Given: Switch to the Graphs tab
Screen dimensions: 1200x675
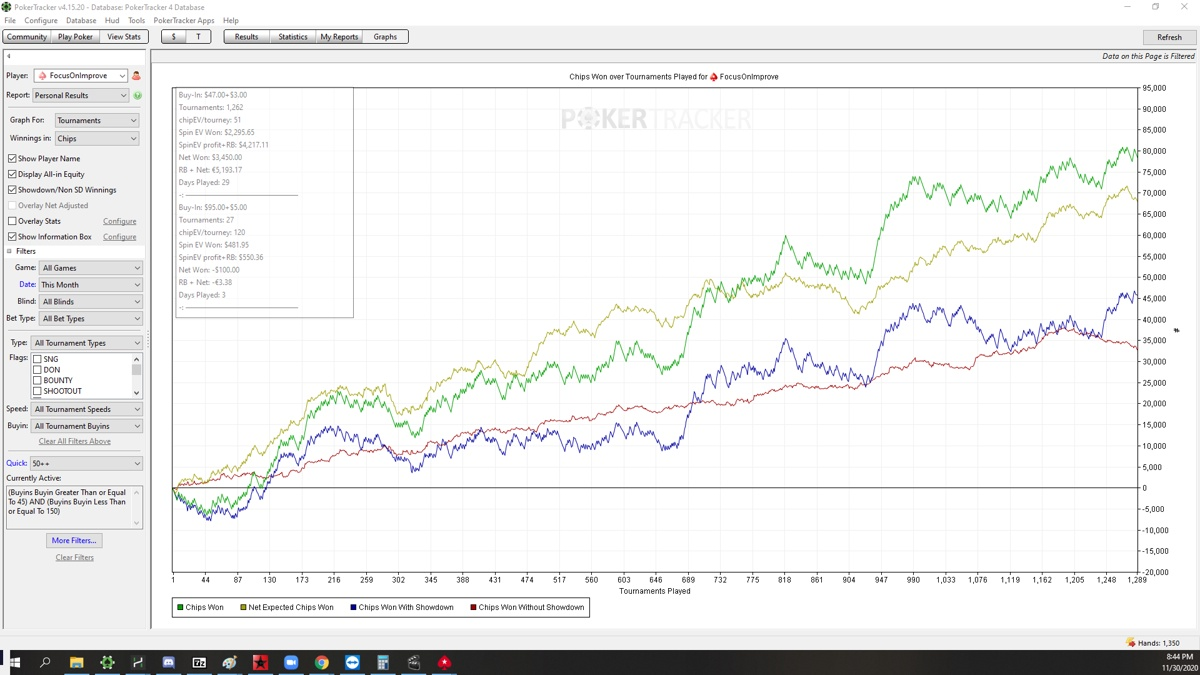Looking at the screenshot, I should [385, 37].
